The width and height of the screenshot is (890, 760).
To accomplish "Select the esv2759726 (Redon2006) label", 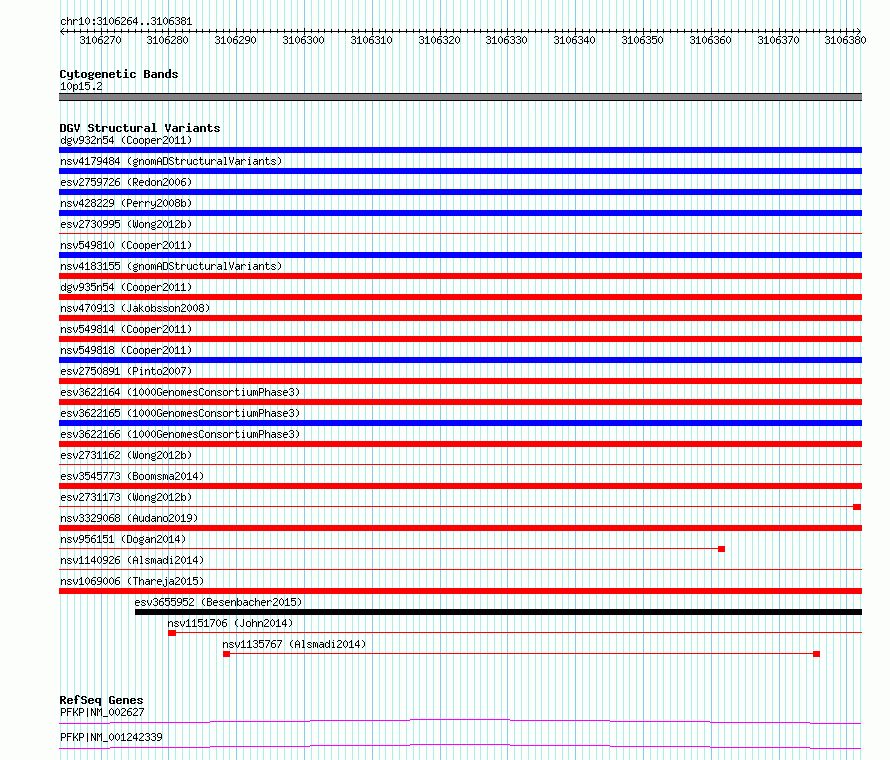I will point(126,182).
